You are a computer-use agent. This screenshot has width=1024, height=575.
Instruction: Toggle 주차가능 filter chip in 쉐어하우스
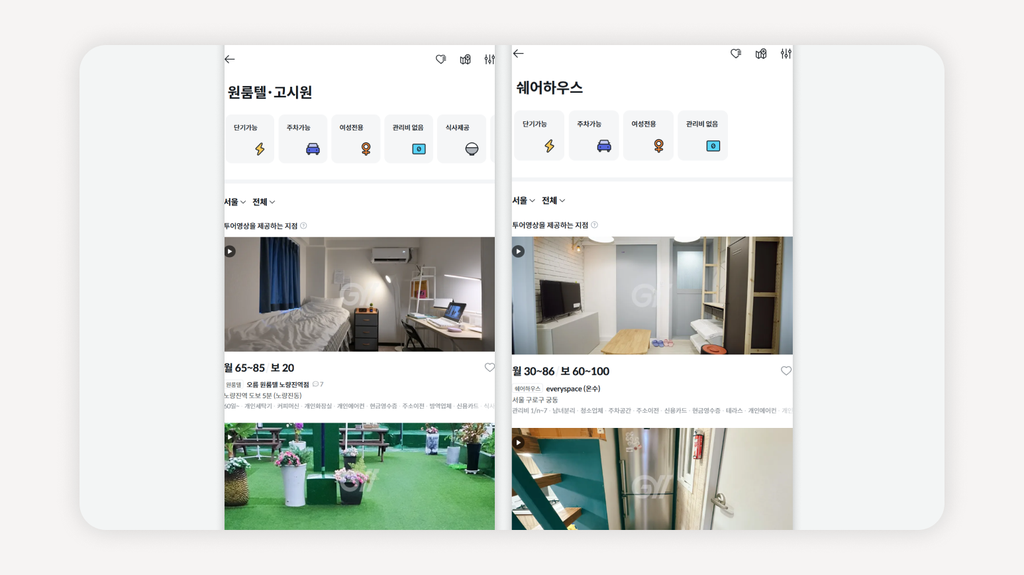594,135
